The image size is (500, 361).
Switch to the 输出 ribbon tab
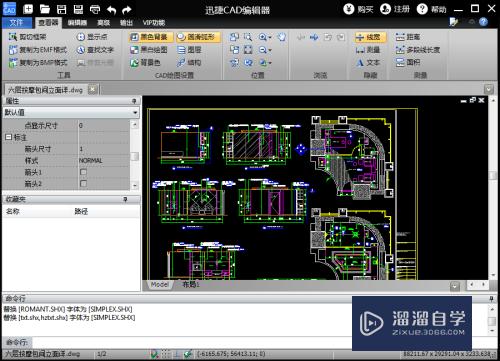pyautogui.click(x=126, y=23)
